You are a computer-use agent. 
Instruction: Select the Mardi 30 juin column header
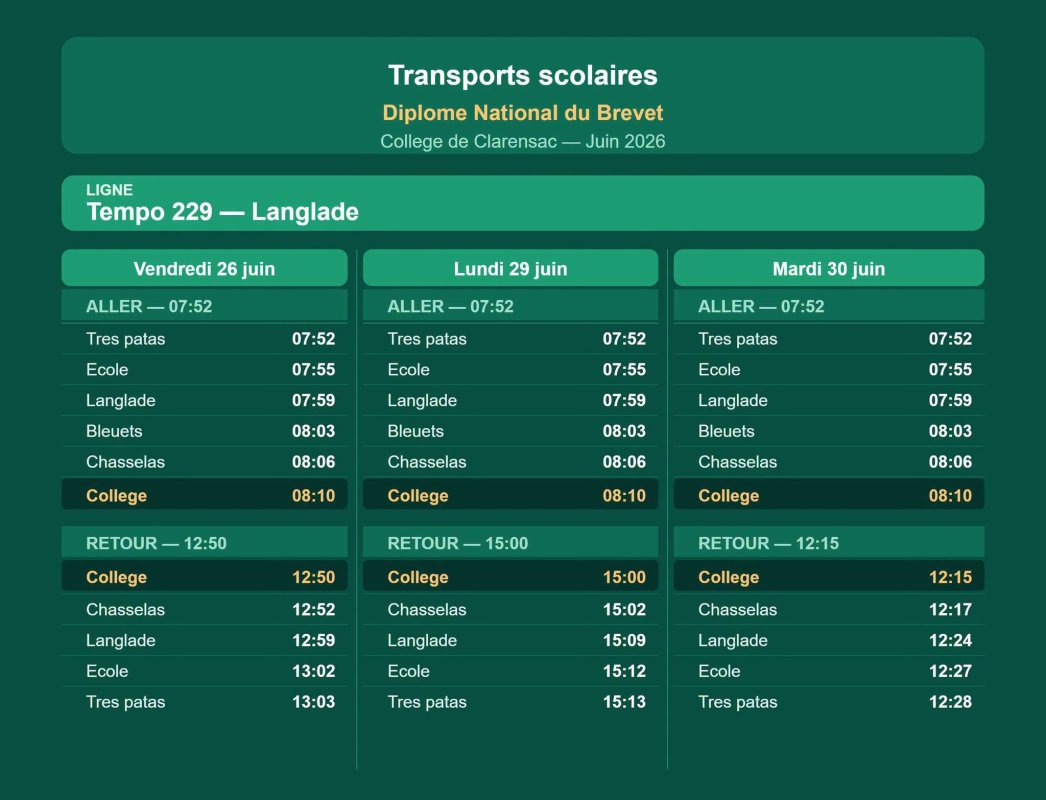click(x=829, y=268)
